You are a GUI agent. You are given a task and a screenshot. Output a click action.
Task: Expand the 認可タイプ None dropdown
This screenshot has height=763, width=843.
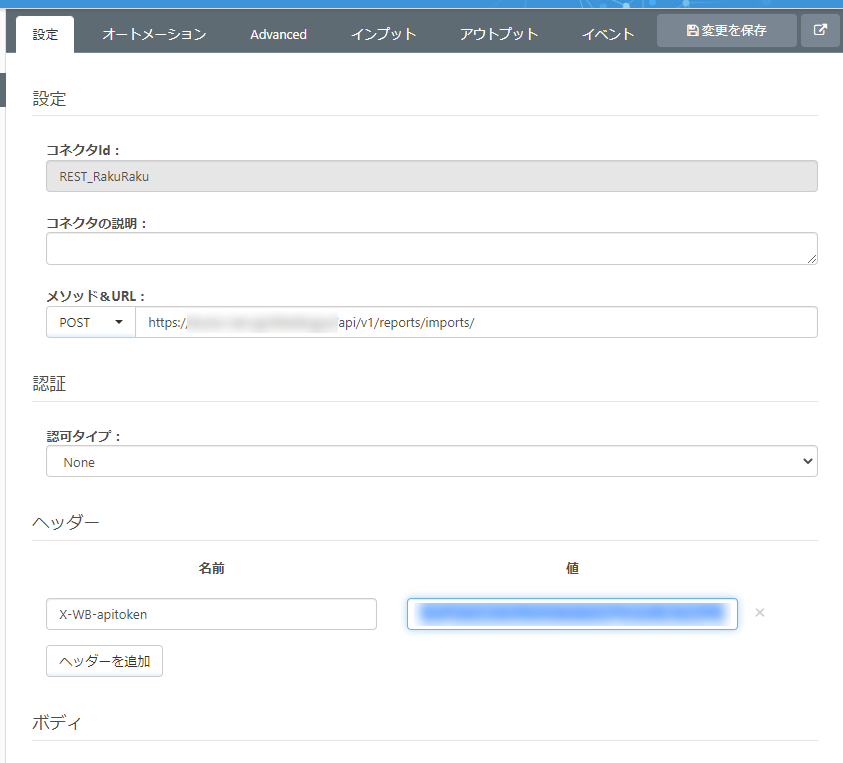coord(432,461)
